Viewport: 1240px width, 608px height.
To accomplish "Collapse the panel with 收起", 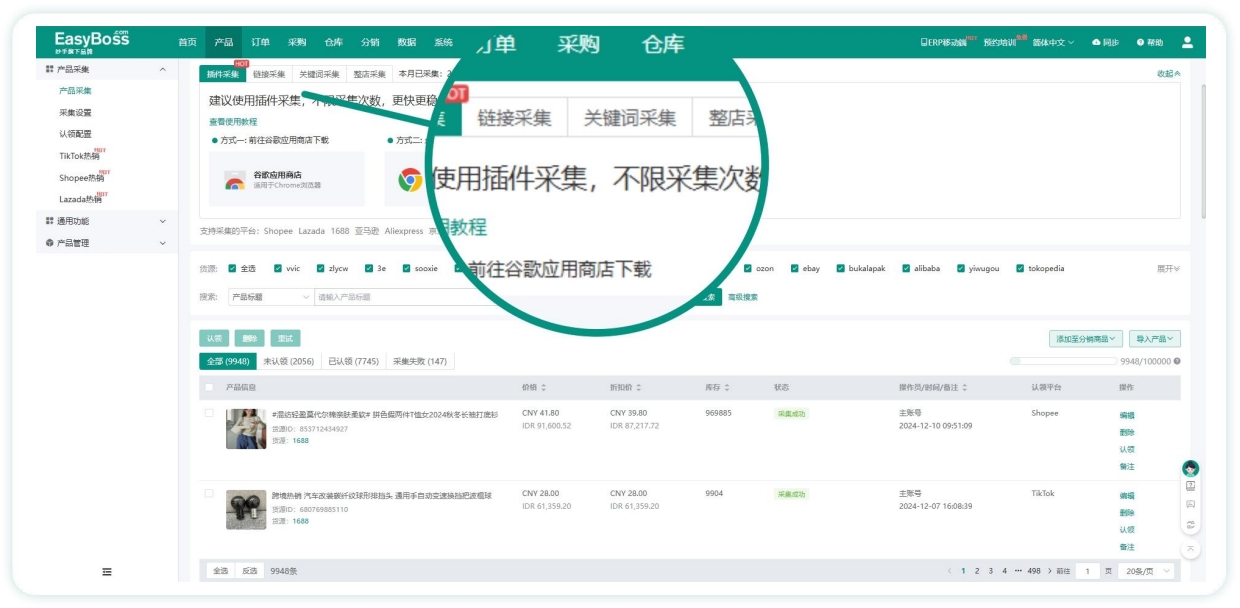I will [1168, 74].
